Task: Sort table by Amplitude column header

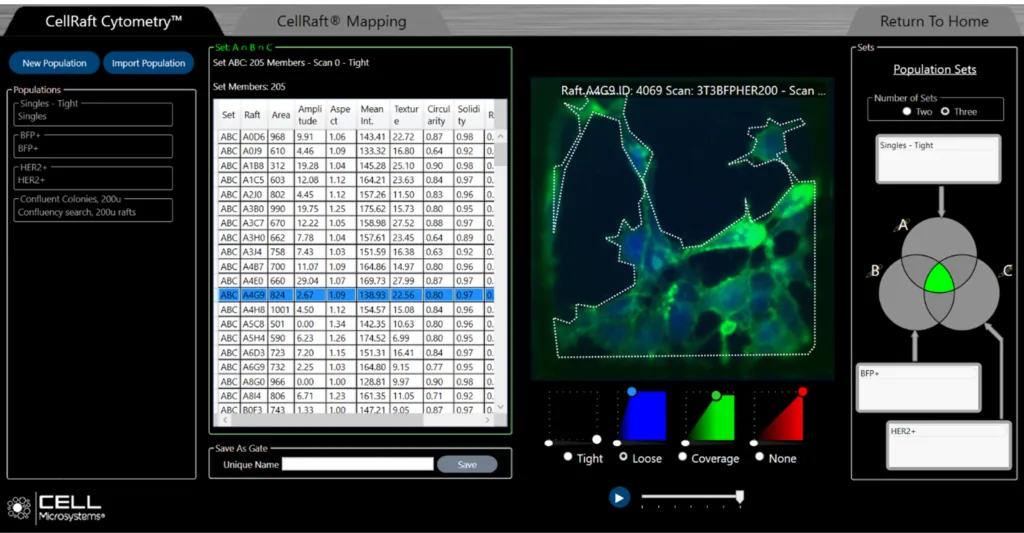Action: click(x=310, y=115)
